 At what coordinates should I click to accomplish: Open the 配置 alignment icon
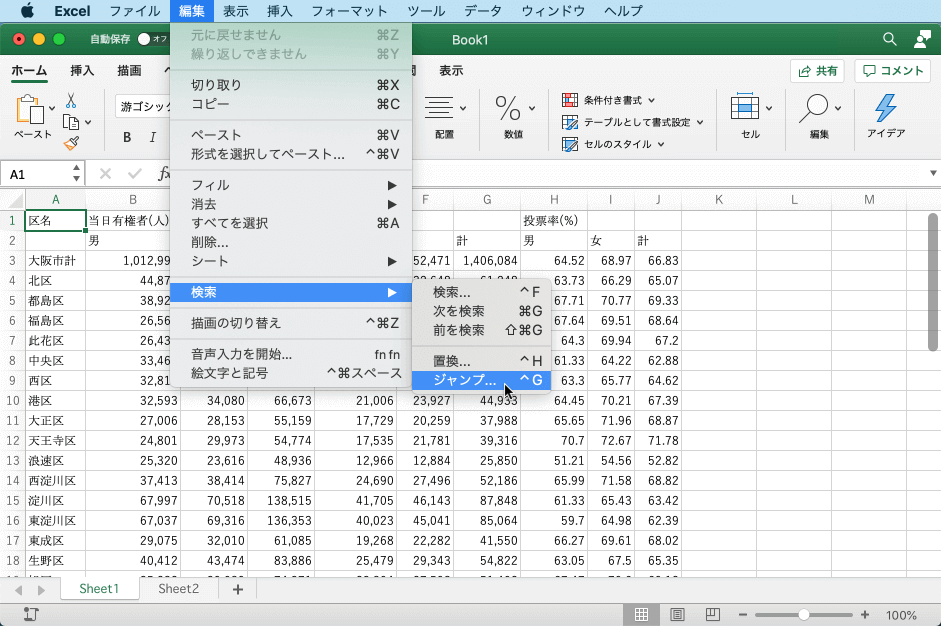(x=439, y=108)
